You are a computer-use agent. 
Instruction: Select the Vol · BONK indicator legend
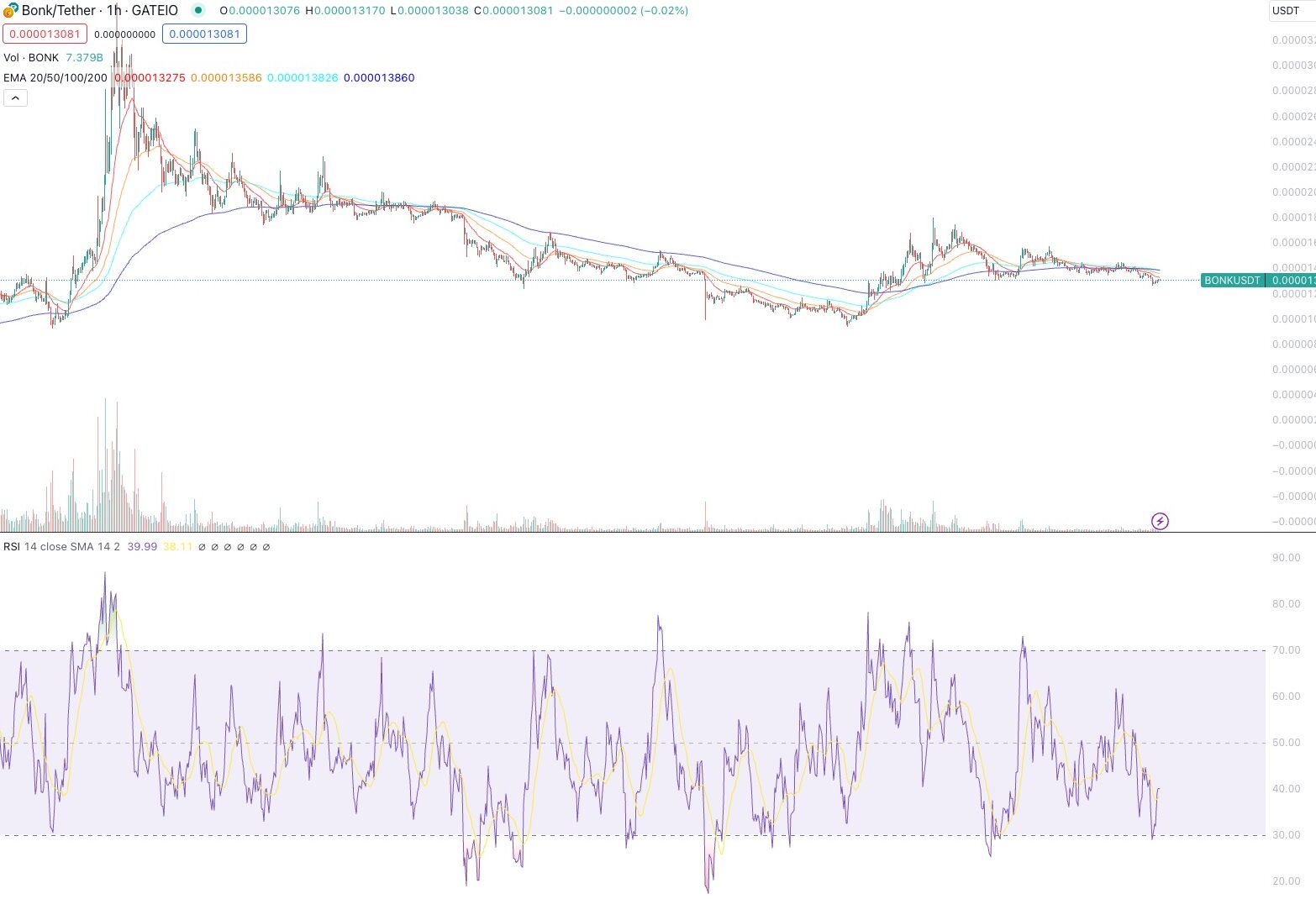click(31, 57)
